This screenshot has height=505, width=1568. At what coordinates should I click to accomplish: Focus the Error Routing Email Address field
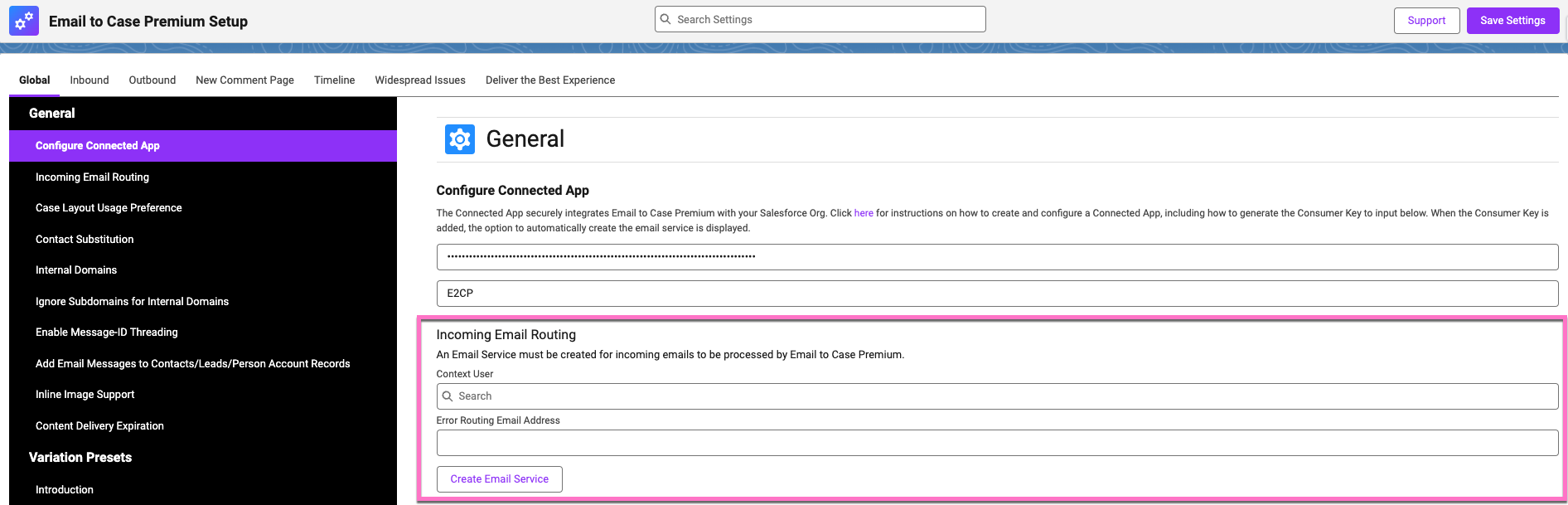[997, 443]
